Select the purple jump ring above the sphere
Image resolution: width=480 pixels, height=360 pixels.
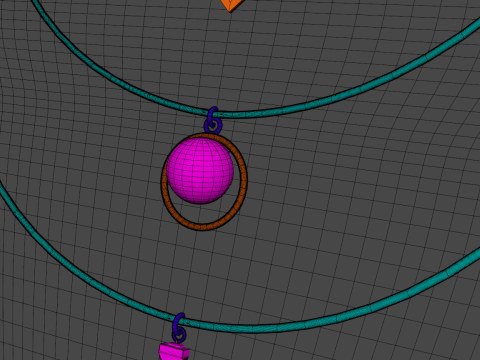(x=212, y=121)
